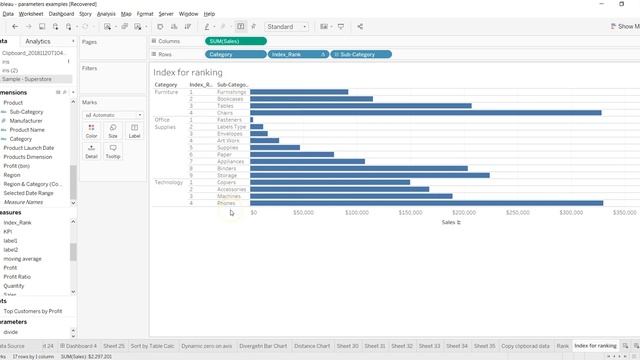This screenshot has height=360, width=640.
Task: Click the Redo forward arrow in toolbar
Action: coord(29,27)
